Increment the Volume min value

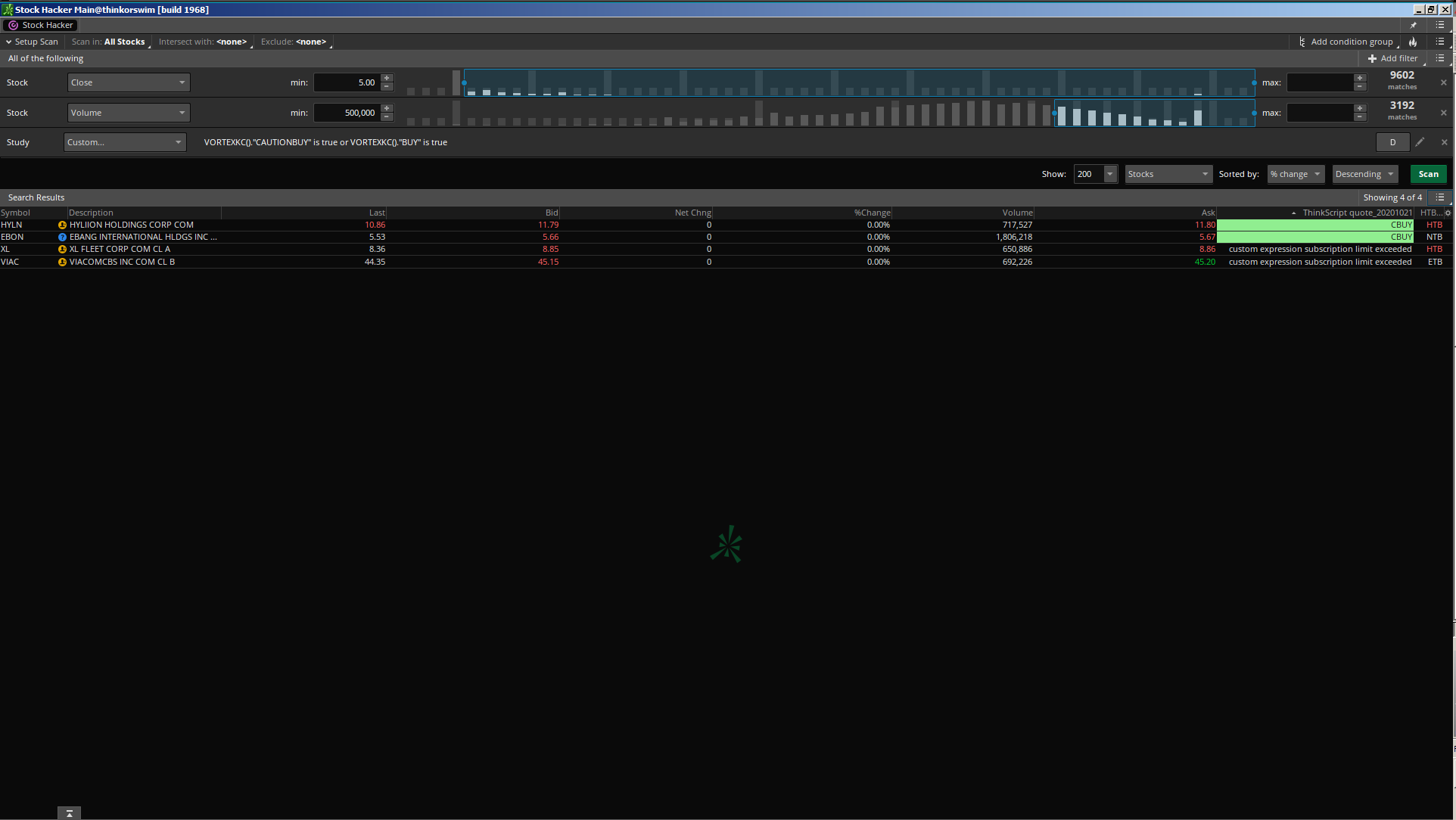point(387,108)
